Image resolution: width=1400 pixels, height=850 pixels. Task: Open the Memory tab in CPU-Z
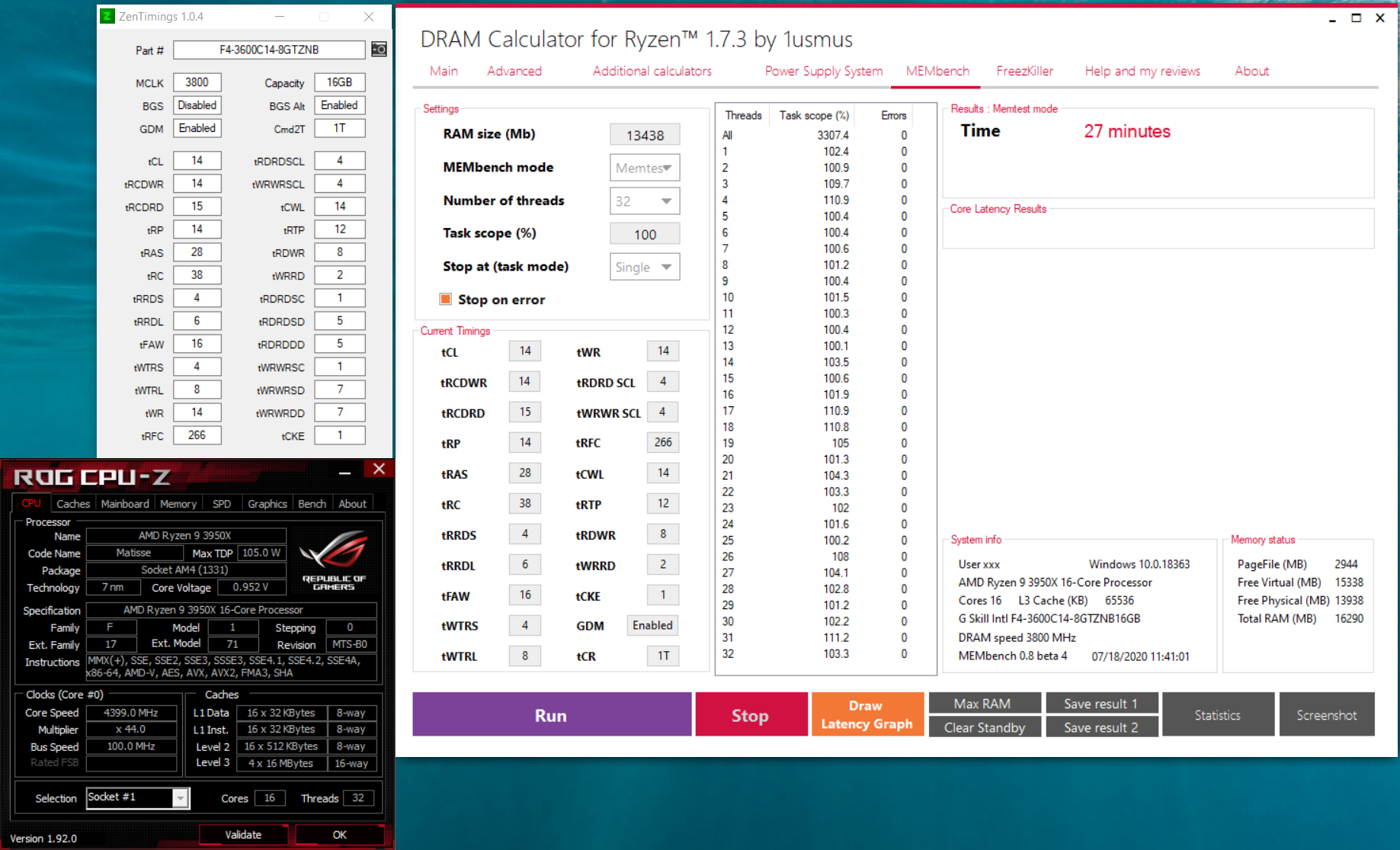pyautogui.click(x=178, y=504)
